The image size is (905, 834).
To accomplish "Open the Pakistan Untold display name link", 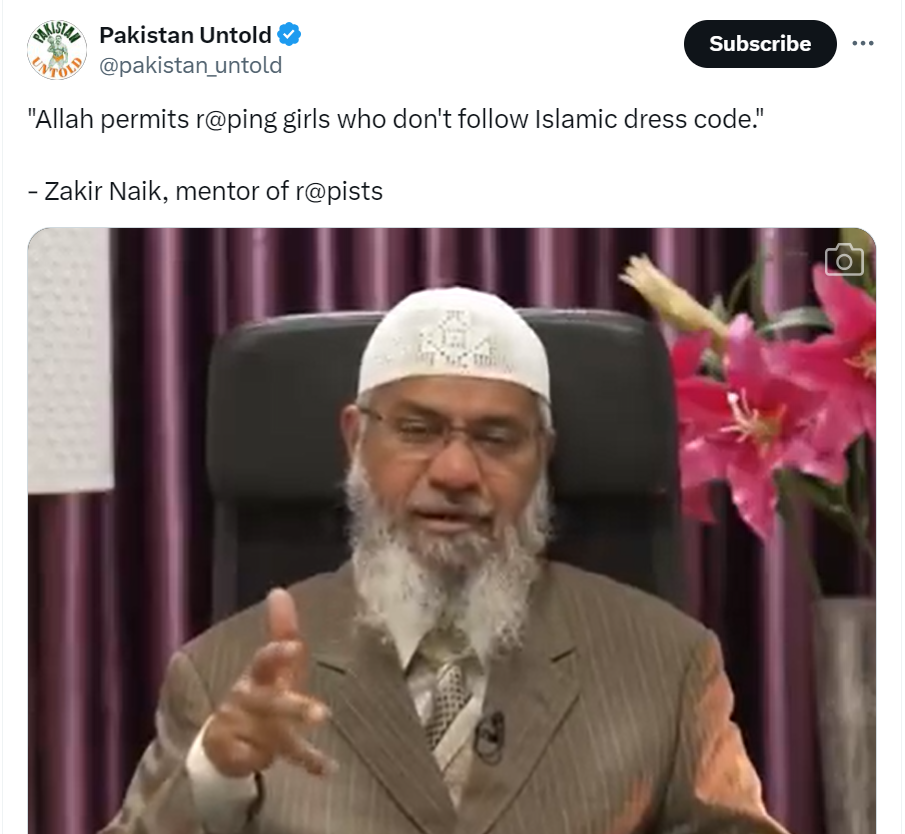I will 185,35.
